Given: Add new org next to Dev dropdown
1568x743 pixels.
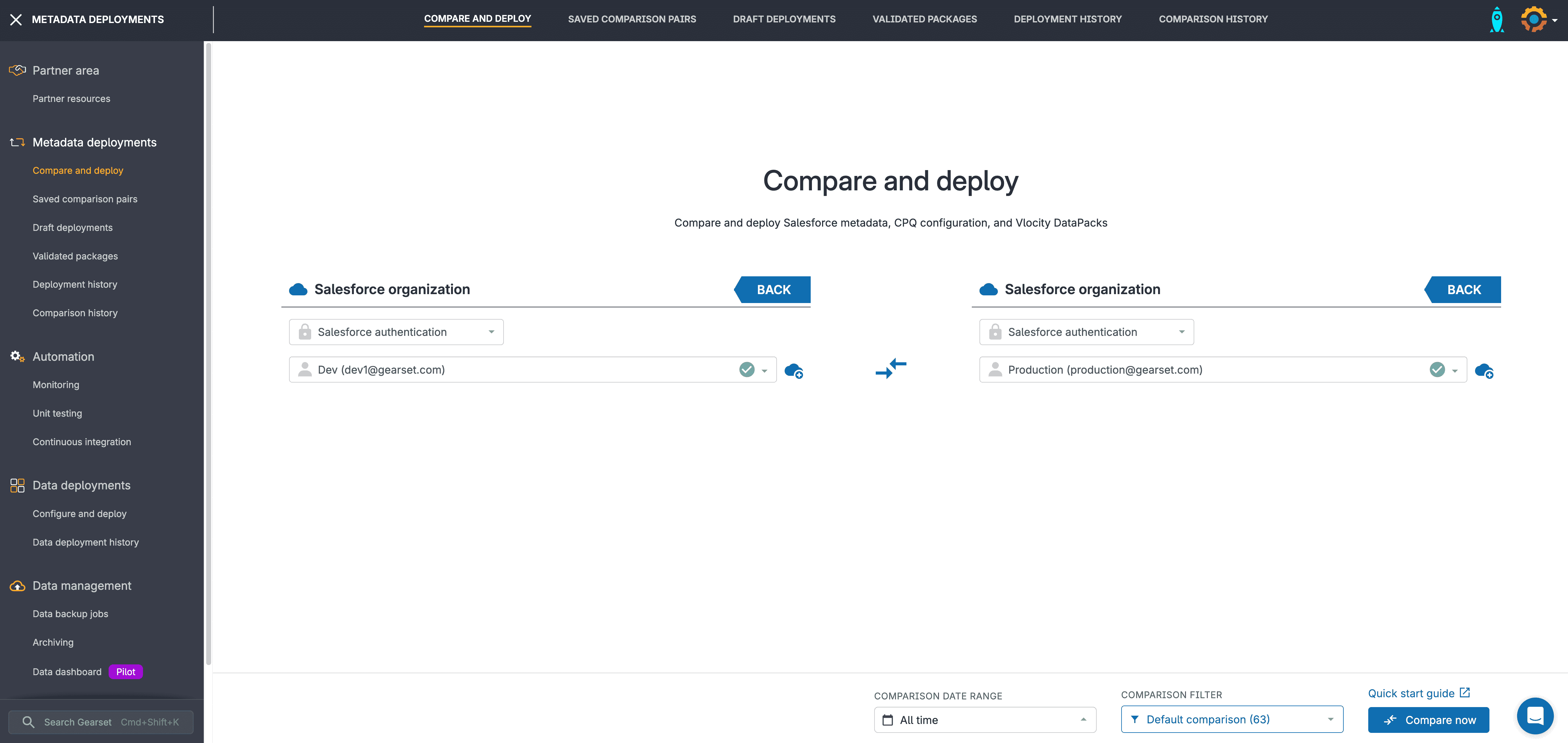Looking at the screenshot, I should pyautogui.click(x=794, y=370).
